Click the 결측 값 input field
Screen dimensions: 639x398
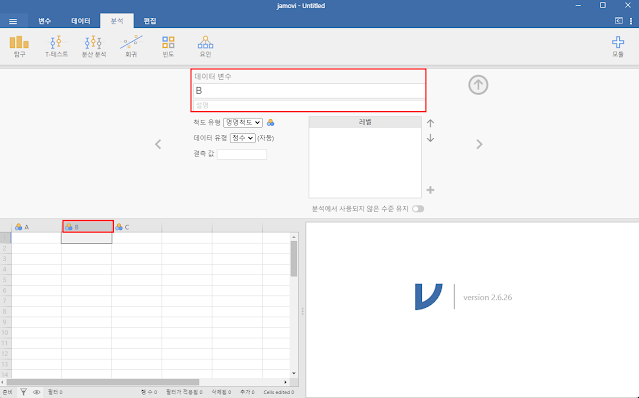242,154
